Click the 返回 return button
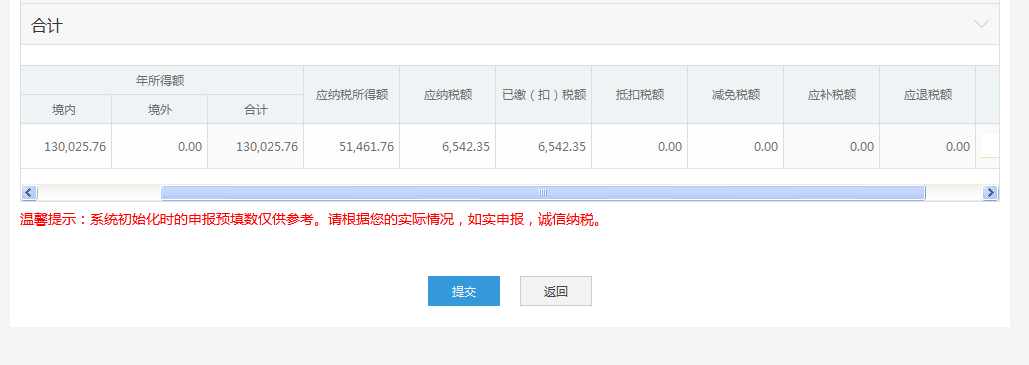This screenshot has width=1029, height=365. [x=556, y=291]
